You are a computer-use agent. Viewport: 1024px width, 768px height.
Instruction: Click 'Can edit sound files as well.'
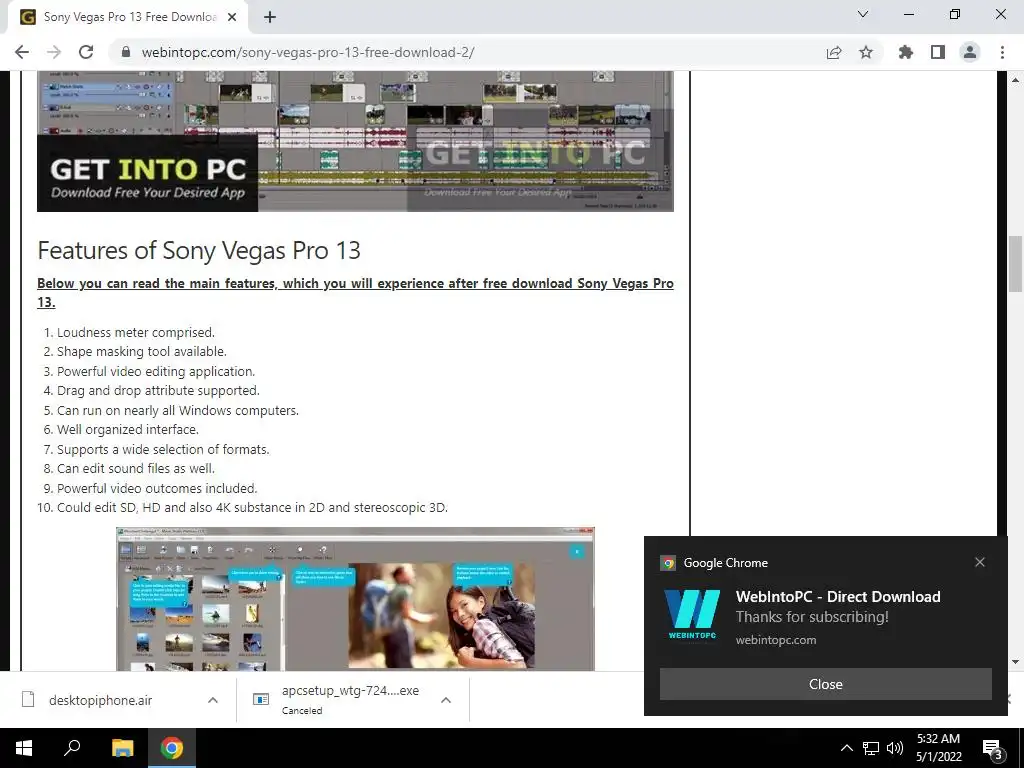[x=136, y=468]
